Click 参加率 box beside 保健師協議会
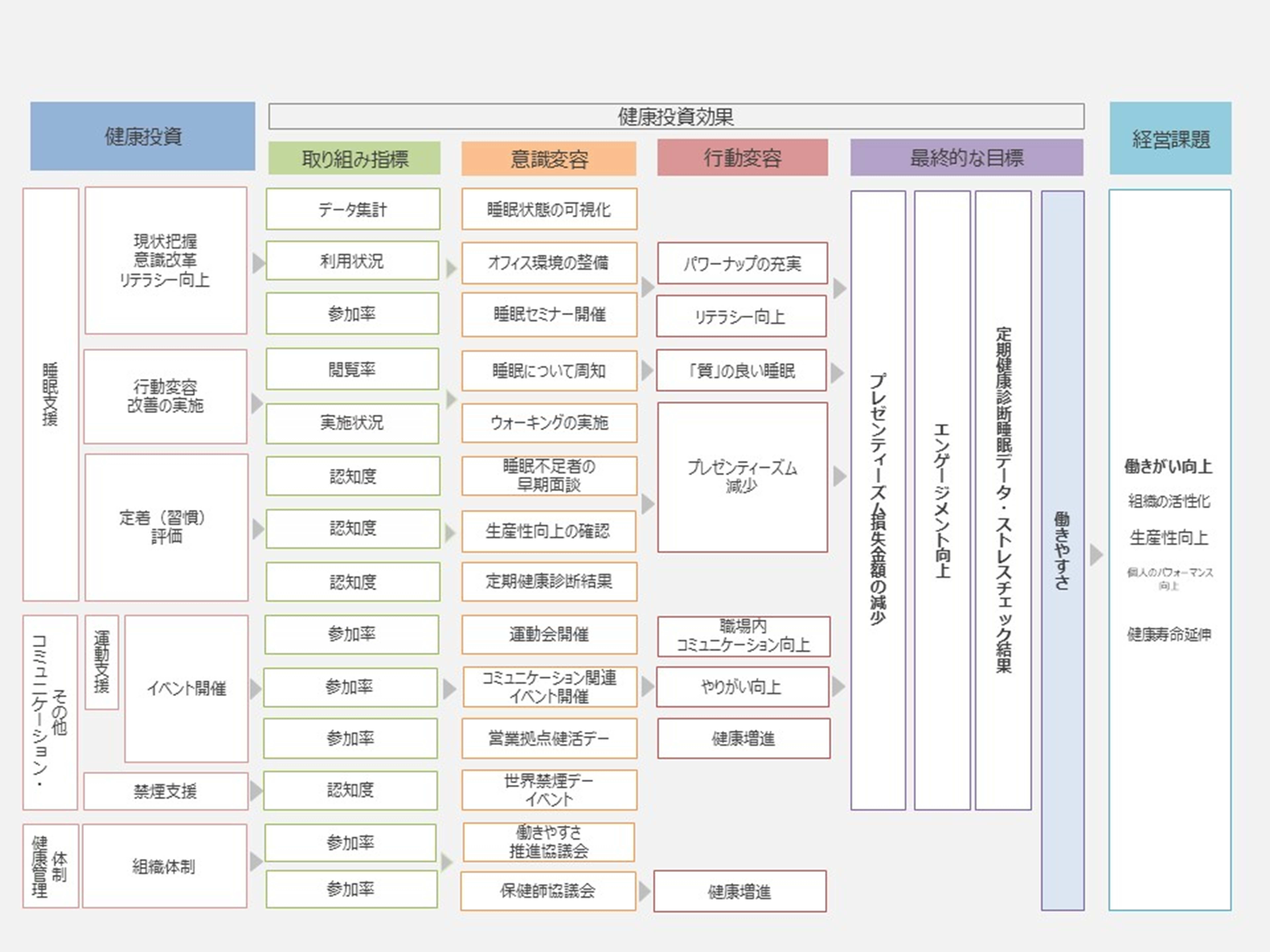 click(x=351, y=889)
